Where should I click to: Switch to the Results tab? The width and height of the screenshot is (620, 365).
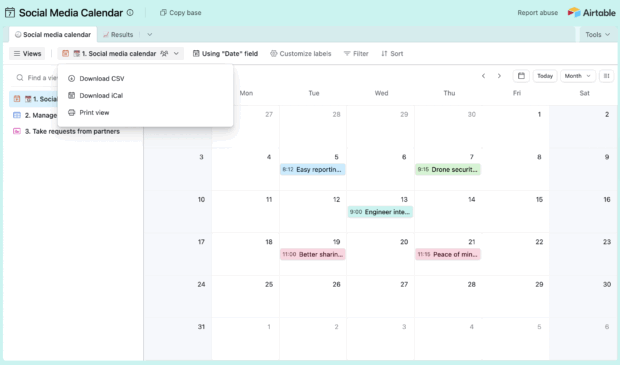click(x=118, y=34)
